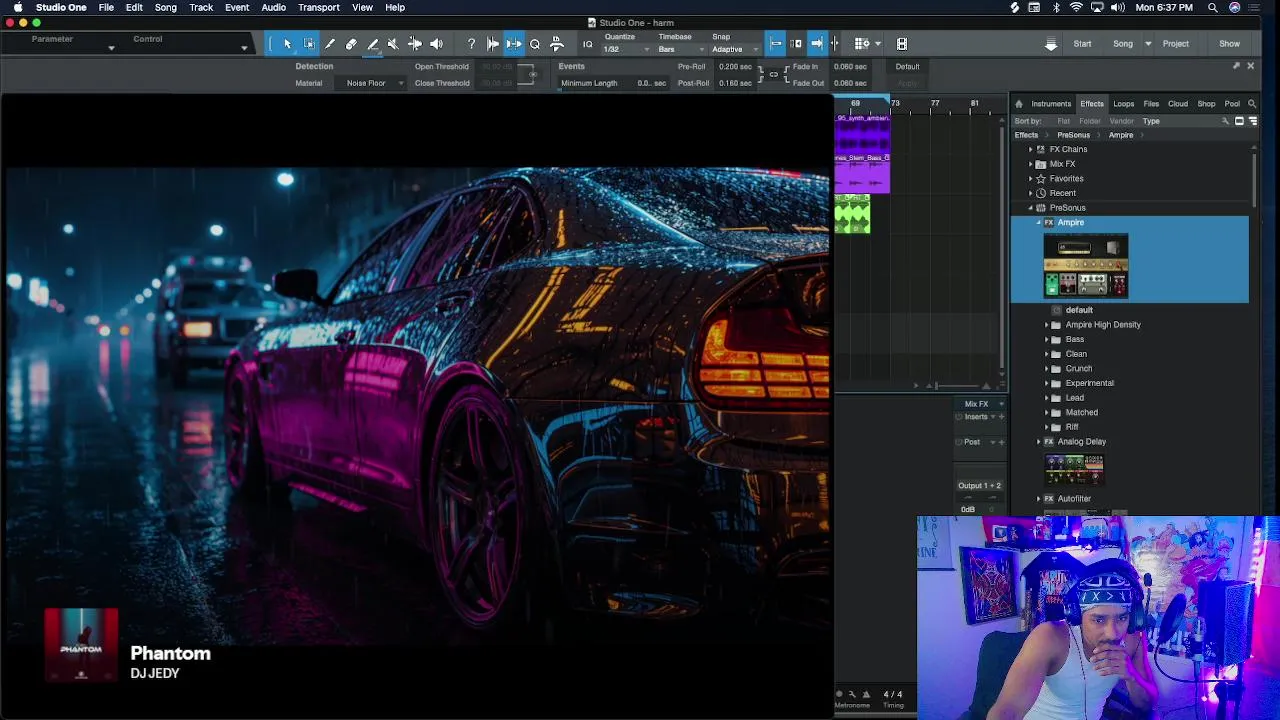Image resolution: width=1280 pixels, height=720 pixels.
Task: Open the Quantize 1/32 value dropdown
Action: (626, 49)
